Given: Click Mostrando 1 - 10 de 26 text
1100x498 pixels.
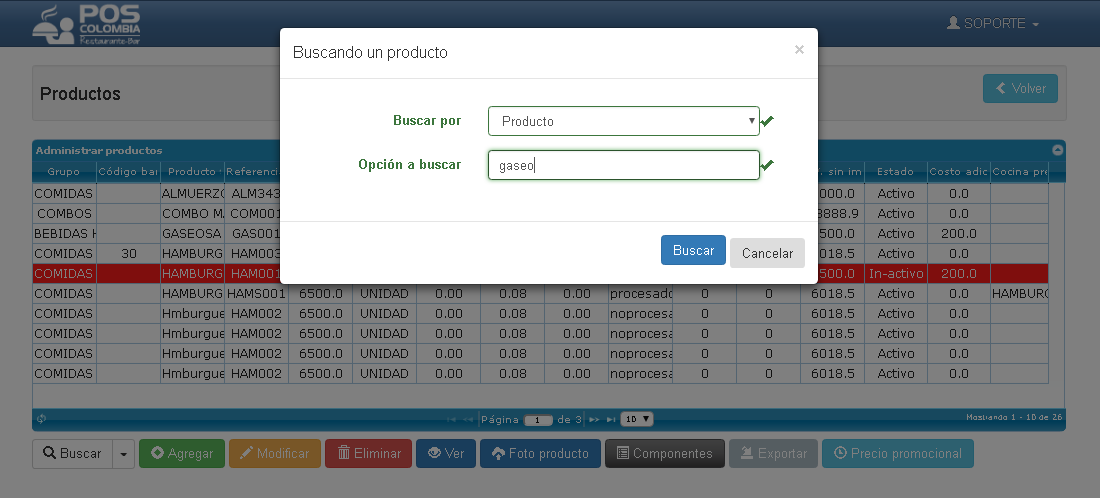Looking at the screenshot, I should tap(1013, 418).
